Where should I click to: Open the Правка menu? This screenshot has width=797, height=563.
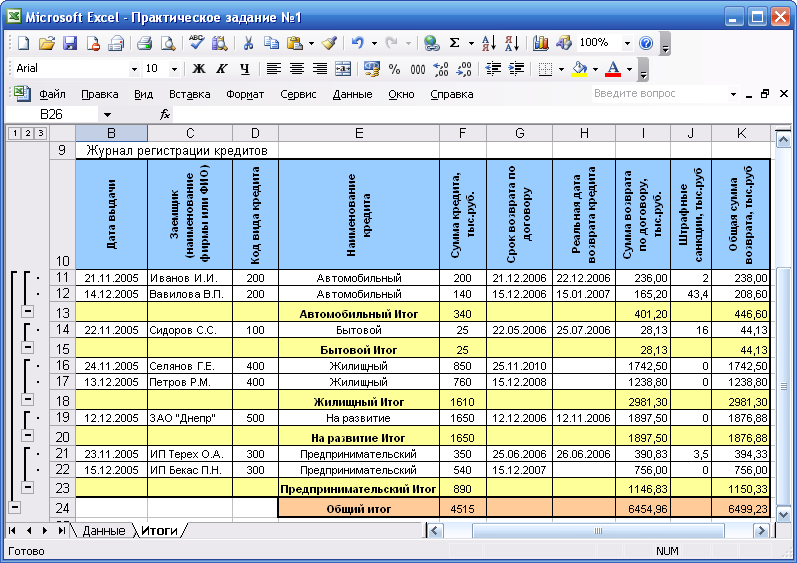100,95
